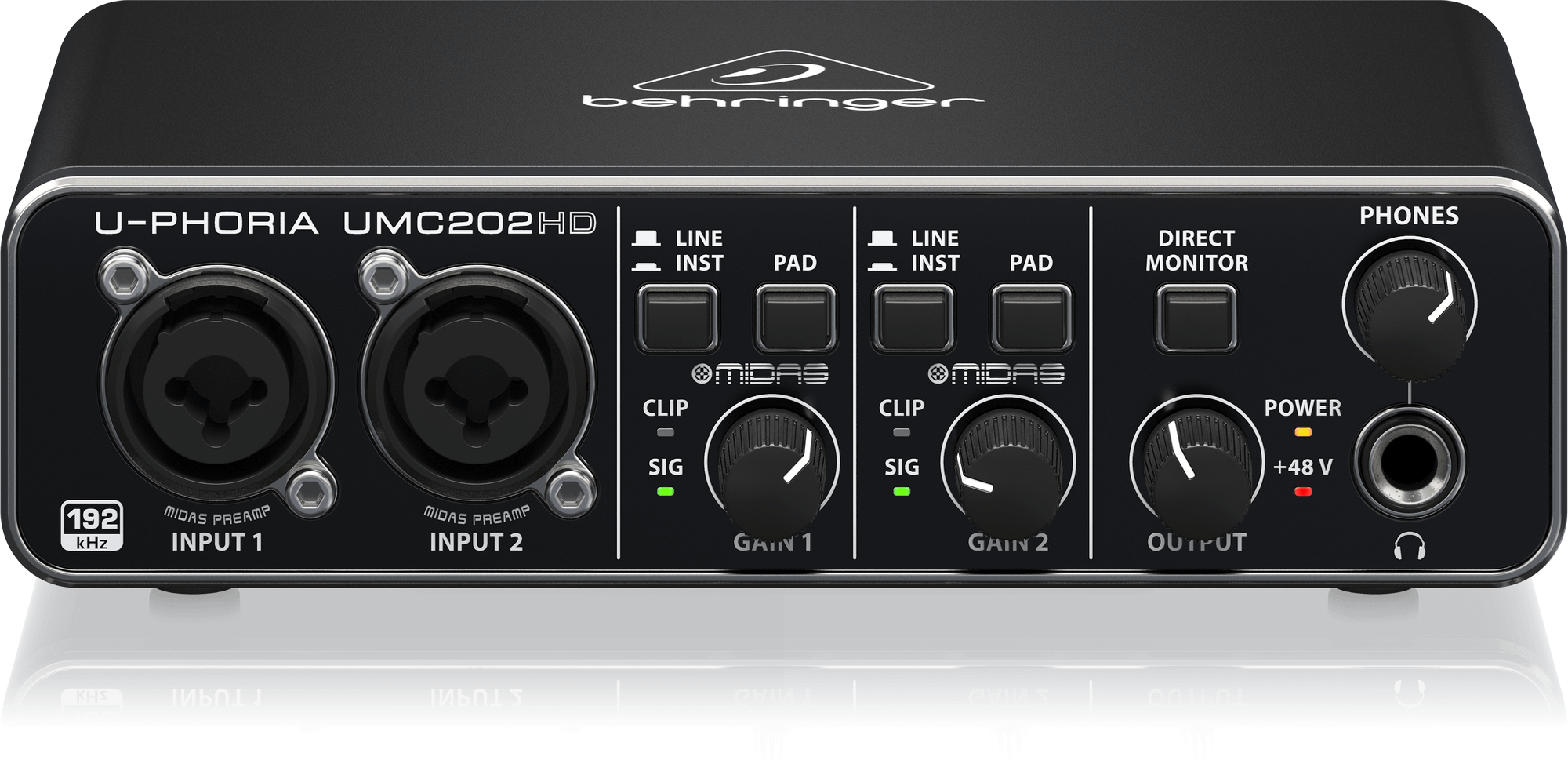Image resolution: width=1568 pixels, height=764 pixels.
Task: Click the channel 1 LINE label
Action: [699, 238]
